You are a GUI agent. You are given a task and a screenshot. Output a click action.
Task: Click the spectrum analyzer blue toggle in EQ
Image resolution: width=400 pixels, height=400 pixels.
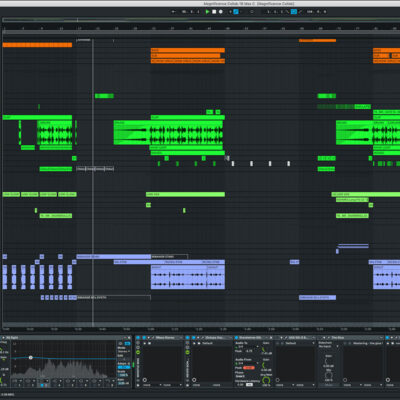coord(127,343)
